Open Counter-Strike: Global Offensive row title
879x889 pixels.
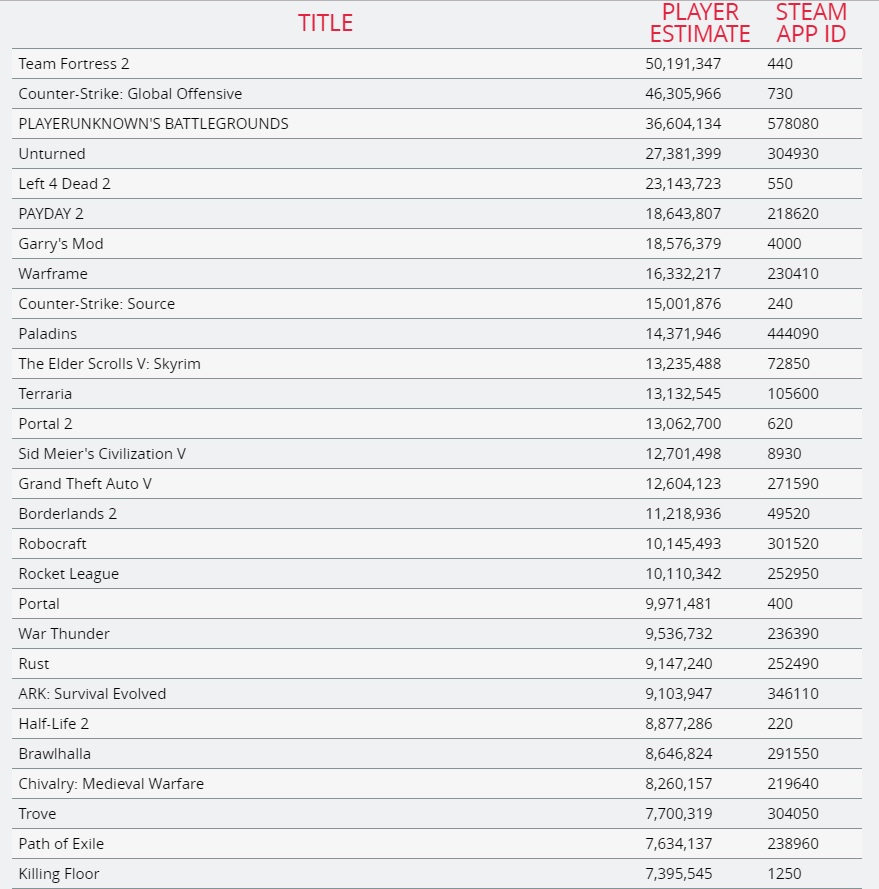(x=130, y=94)
